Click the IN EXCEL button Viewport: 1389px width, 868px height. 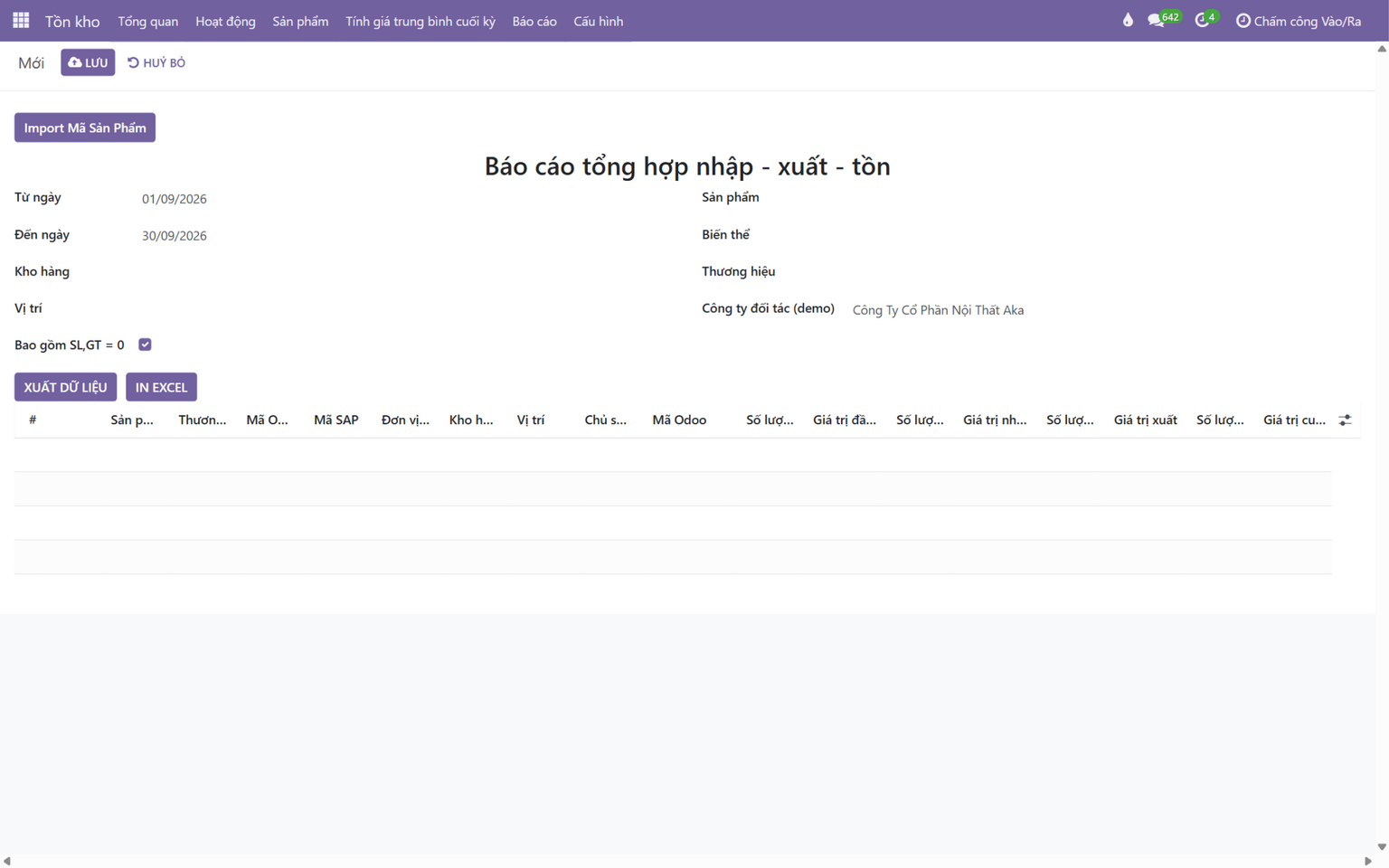161,387
